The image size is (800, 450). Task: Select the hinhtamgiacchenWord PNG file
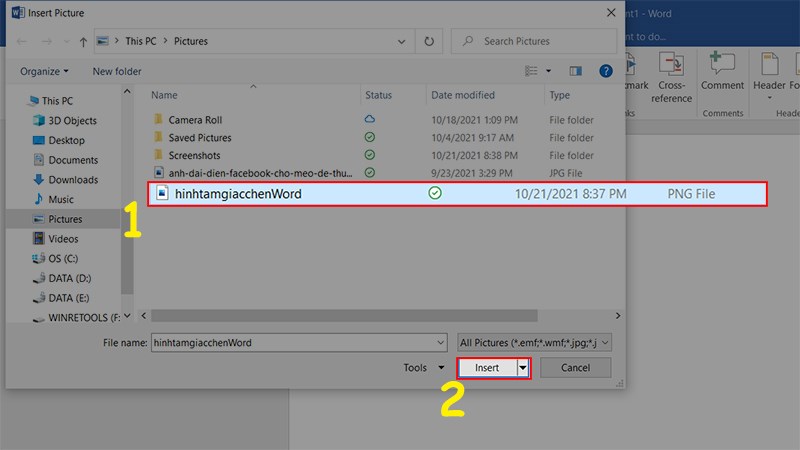(x=457, y=194)
